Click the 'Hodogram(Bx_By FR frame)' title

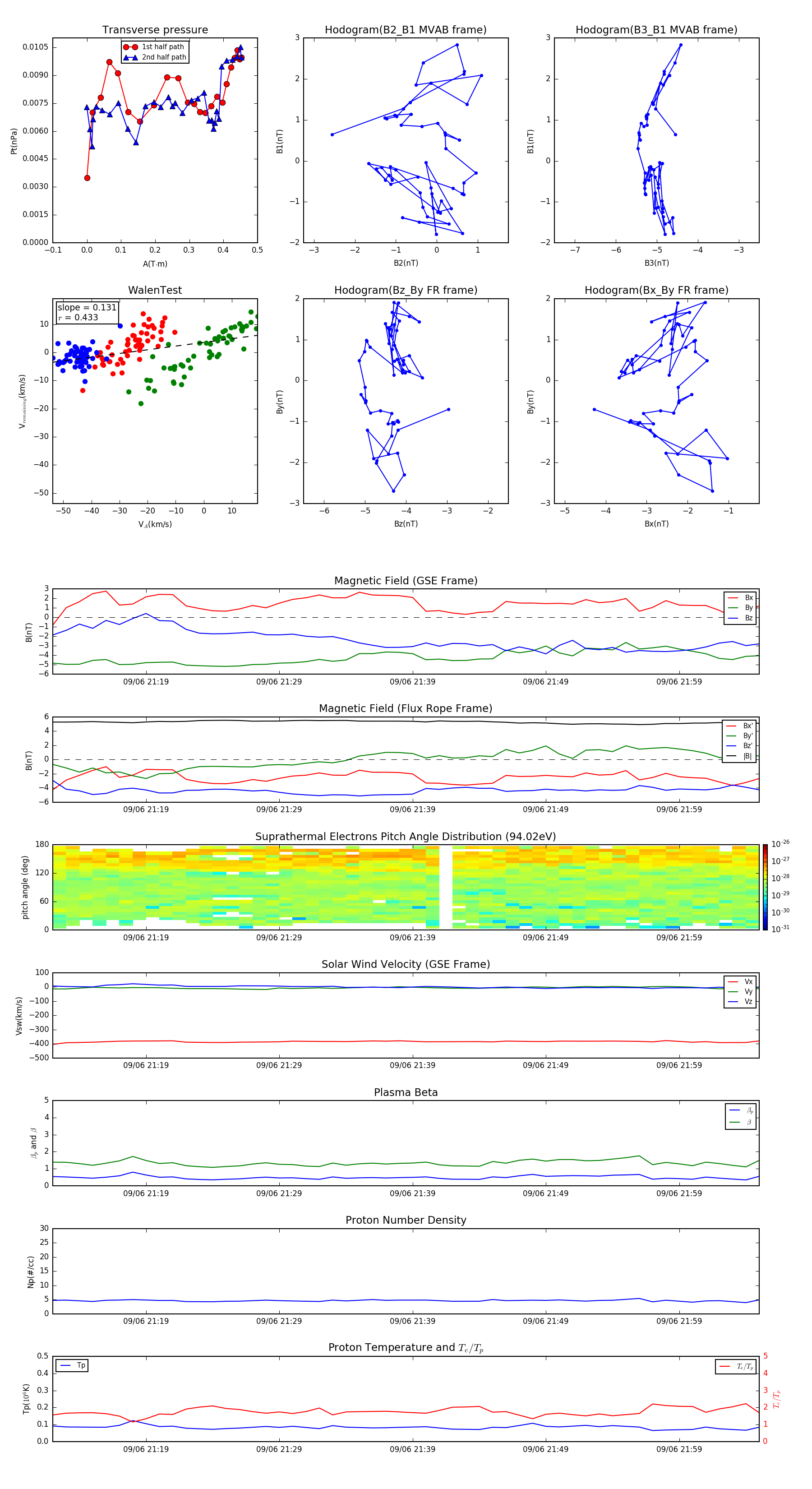click(656, 290)
